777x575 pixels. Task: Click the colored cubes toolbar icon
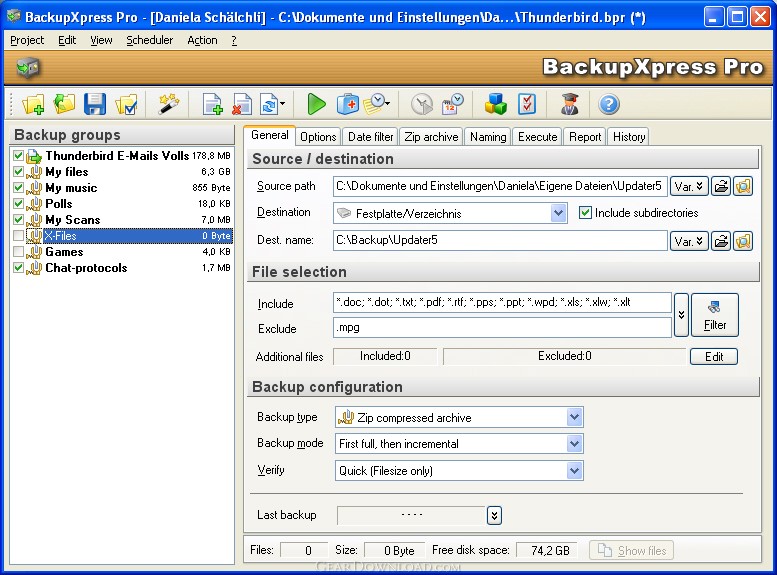496,105
